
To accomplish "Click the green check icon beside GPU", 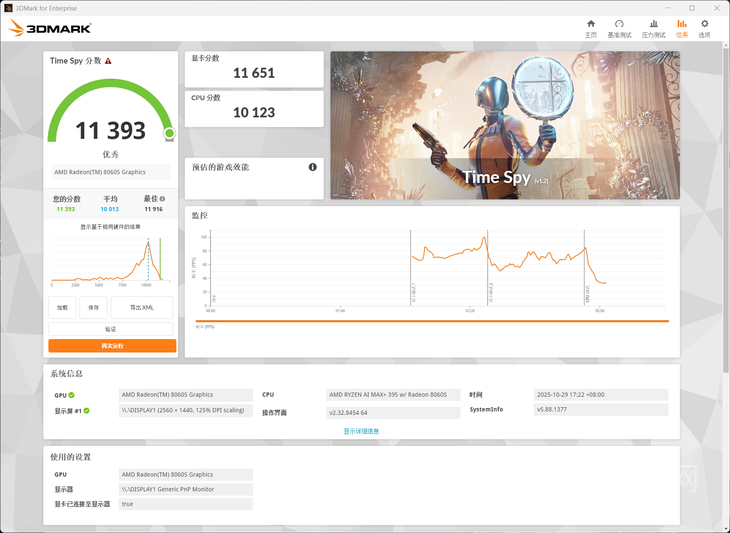I will pyautogui.click(x=71, y=395).
